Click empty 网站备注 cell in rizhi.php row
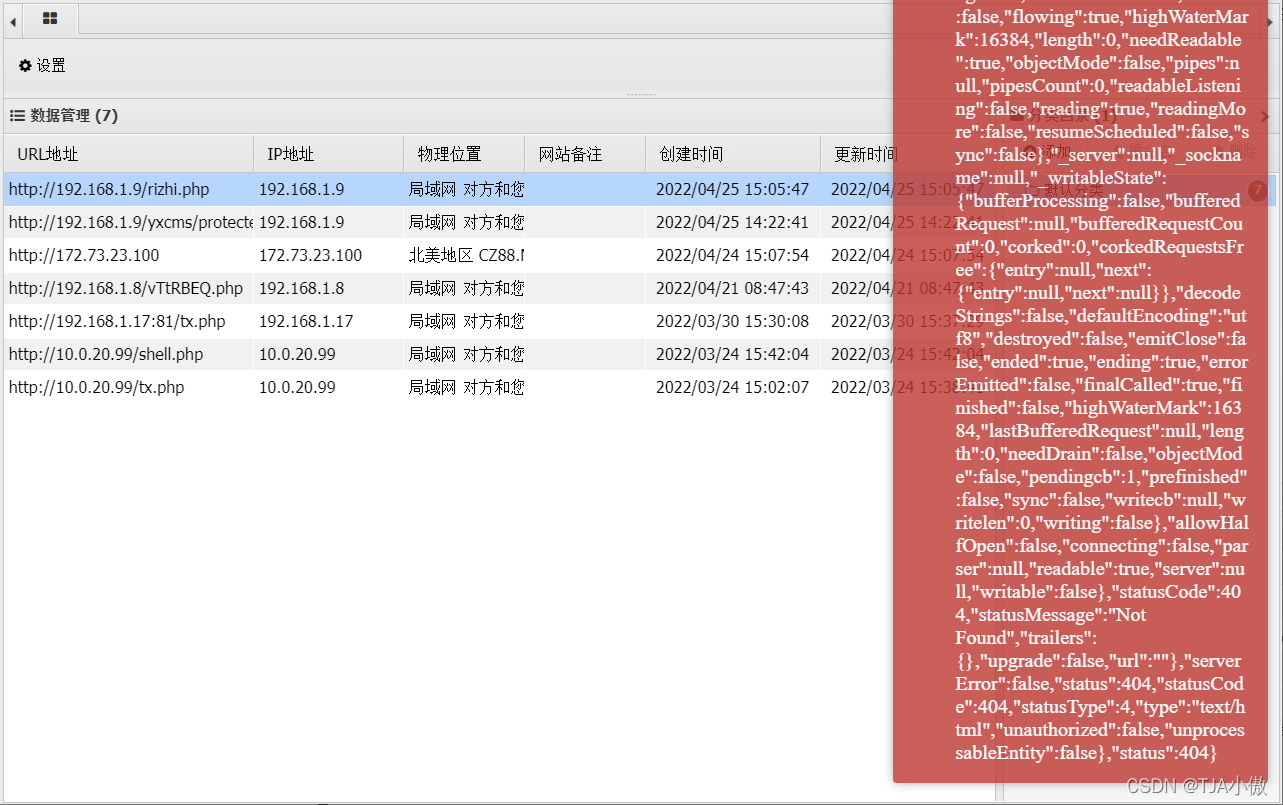 585,189
